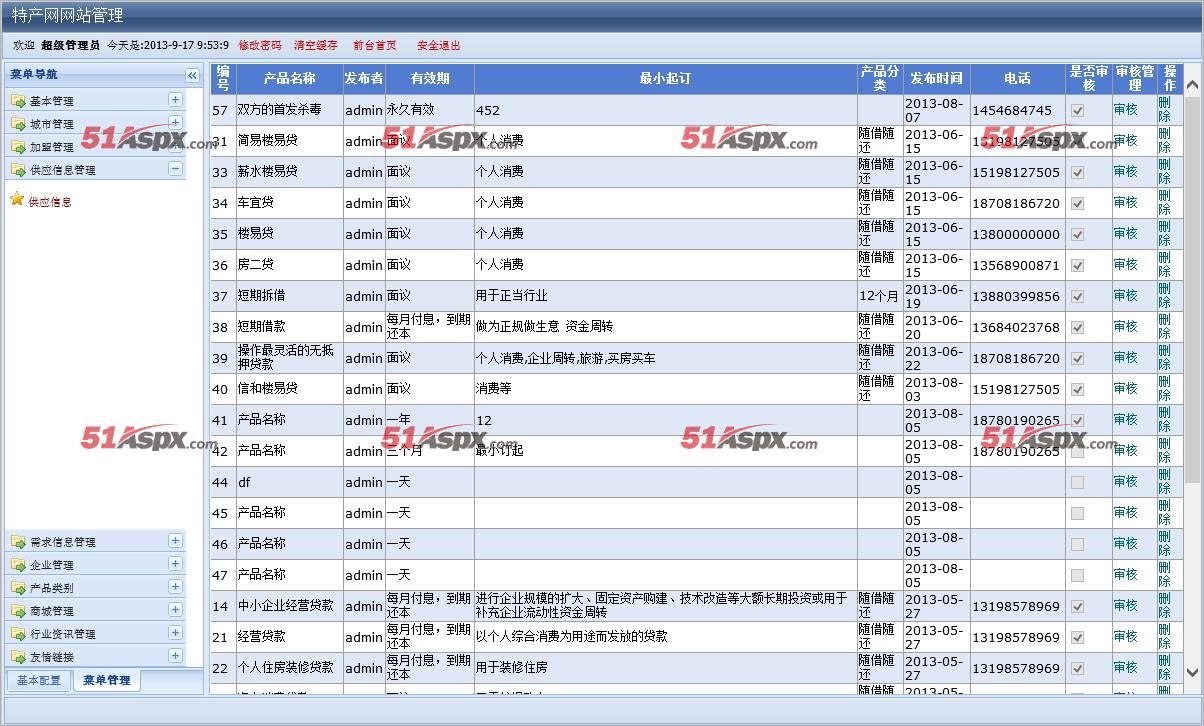The height and width of the screenshot is (726, 1204).
Task: Click 审核 for 车宜贷 row
Action: click(x=1126, y=203)
